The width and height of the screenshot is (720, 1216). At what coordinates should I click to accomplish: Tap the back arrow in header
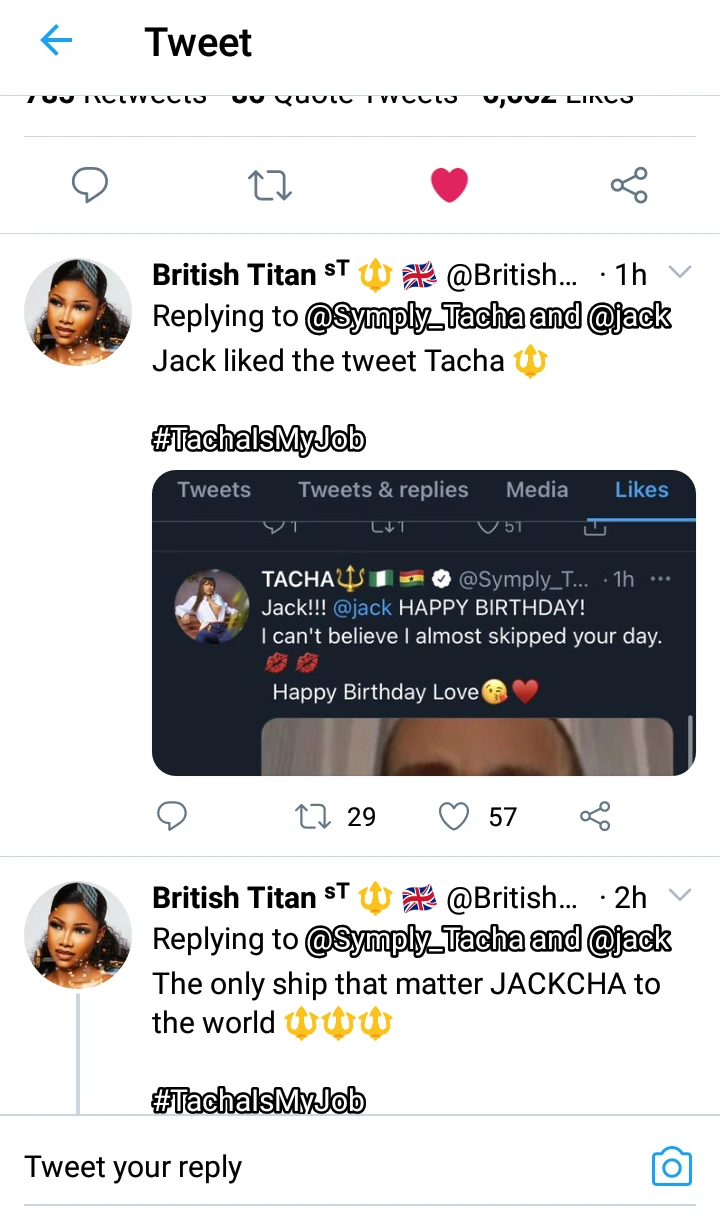57,41
